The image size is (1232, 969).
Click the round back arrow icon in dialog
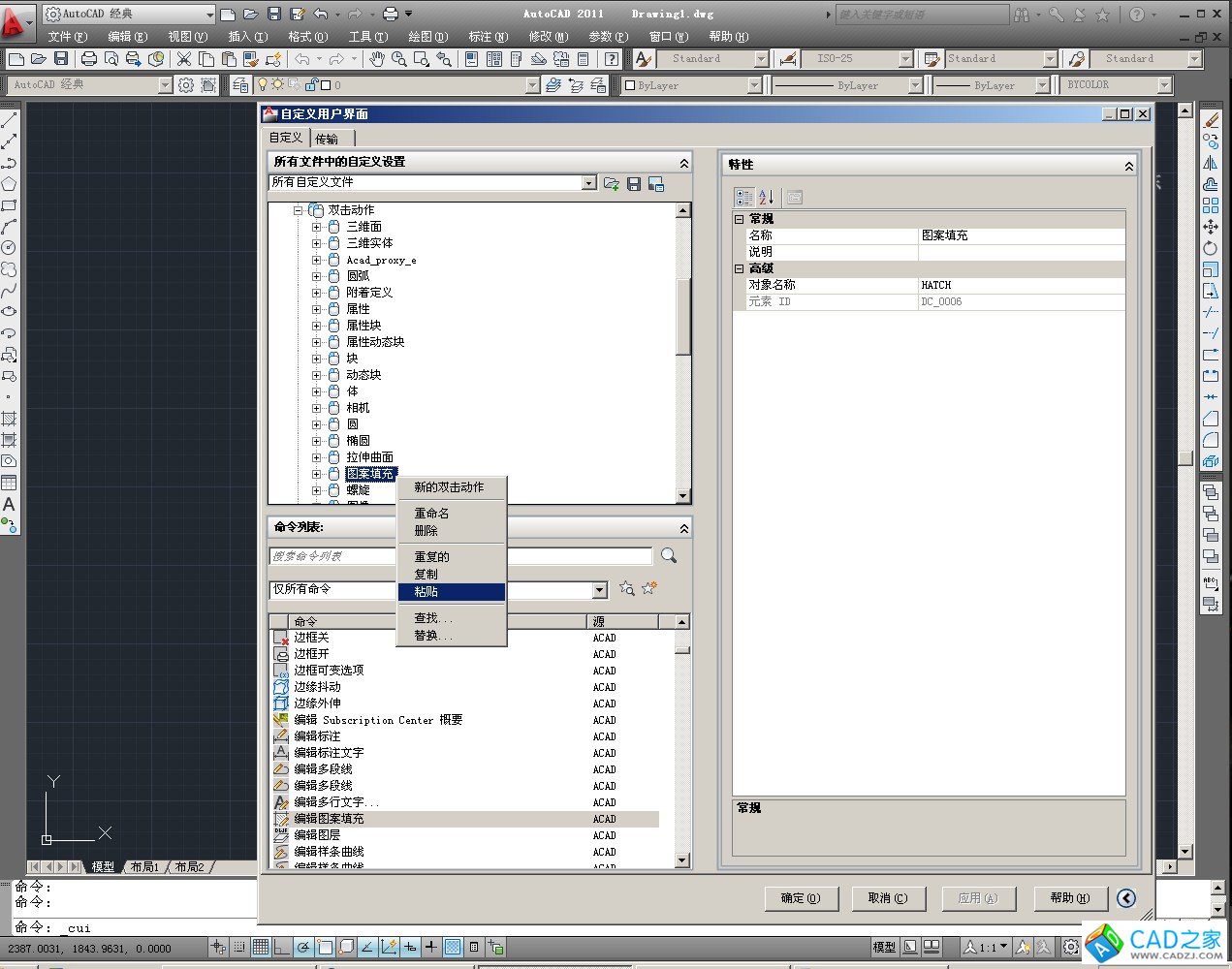point(1126,898)
